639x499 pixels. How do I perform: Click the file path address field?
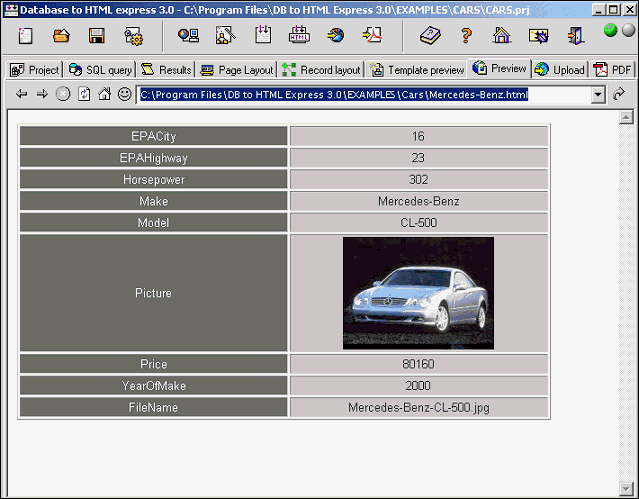tap(364, 95)
